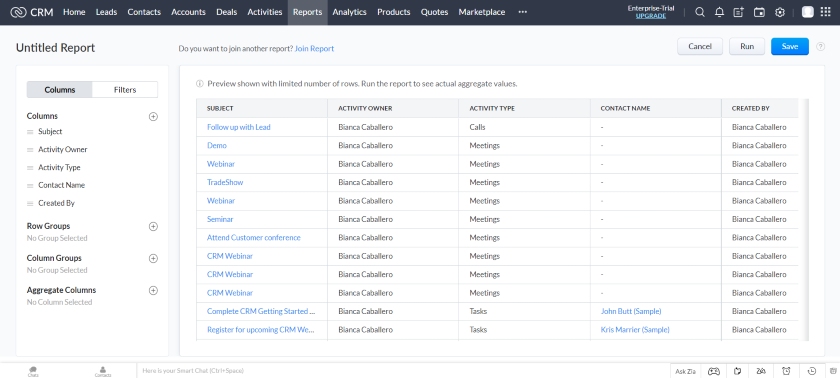
Task: Open Kris Marrier (Sample) contact
Action: pyautogui.click(x=635, y=330)
